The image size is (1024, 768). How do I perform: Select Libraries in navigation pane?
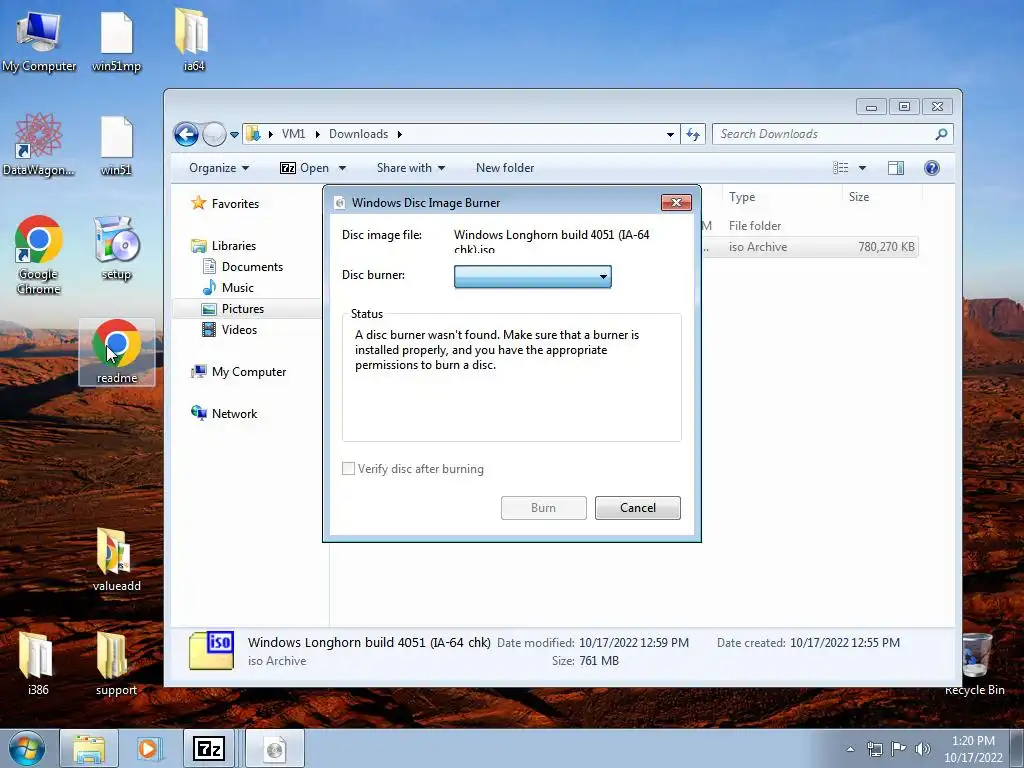point(224,246)
